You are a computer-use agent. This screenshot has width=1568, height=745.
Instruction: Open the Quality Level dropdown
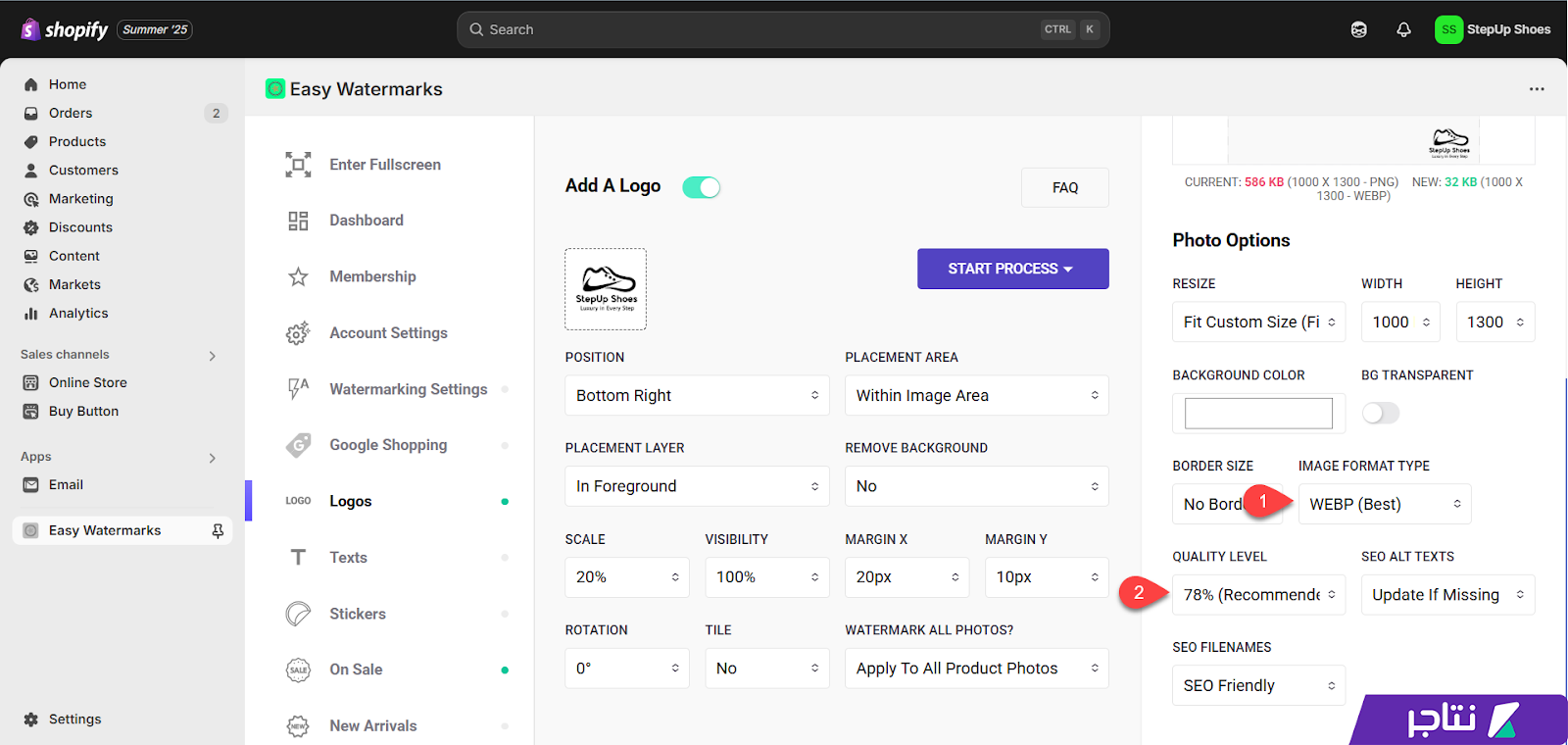(1259, 595)
